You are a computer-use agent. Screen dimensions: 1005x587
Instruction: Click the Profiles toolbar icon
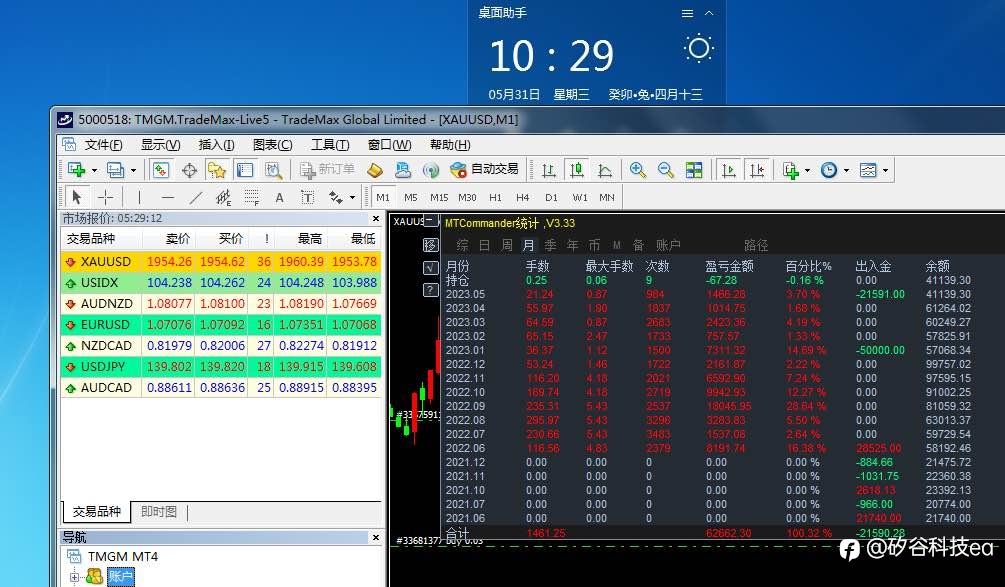115,170
